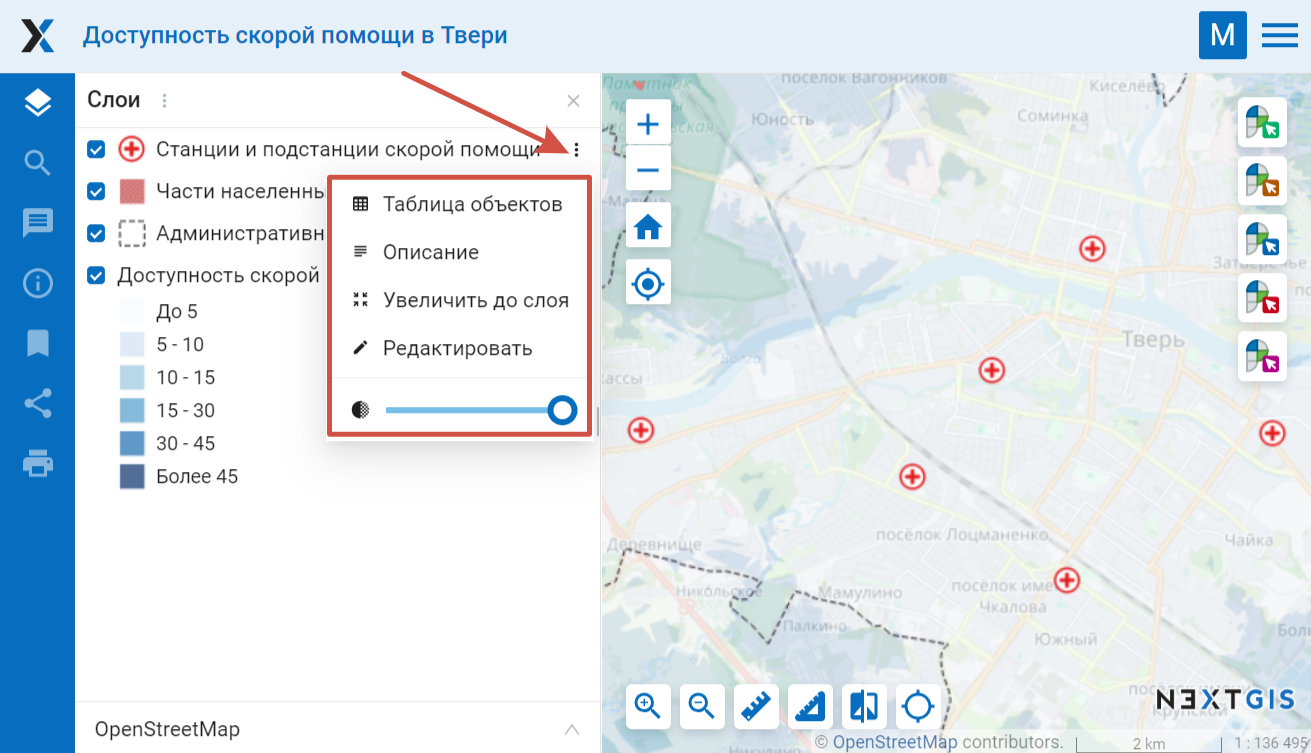Open the hamburger main menu

pyautogui.click(x=1279, y=36)
